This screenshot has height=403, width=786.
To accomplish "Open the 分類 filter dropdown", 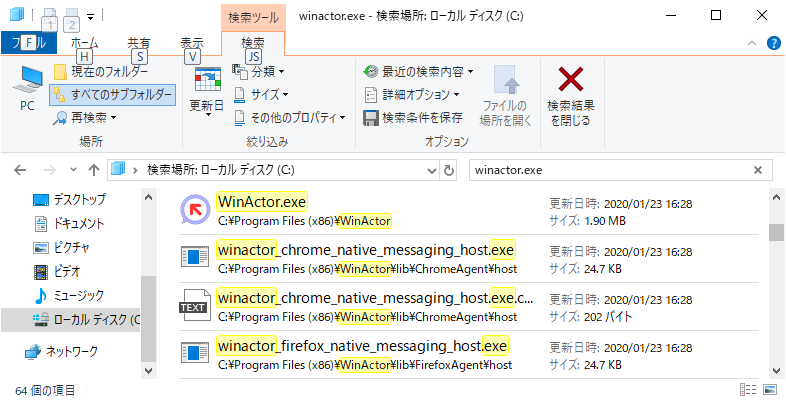I will coord(259,72).
